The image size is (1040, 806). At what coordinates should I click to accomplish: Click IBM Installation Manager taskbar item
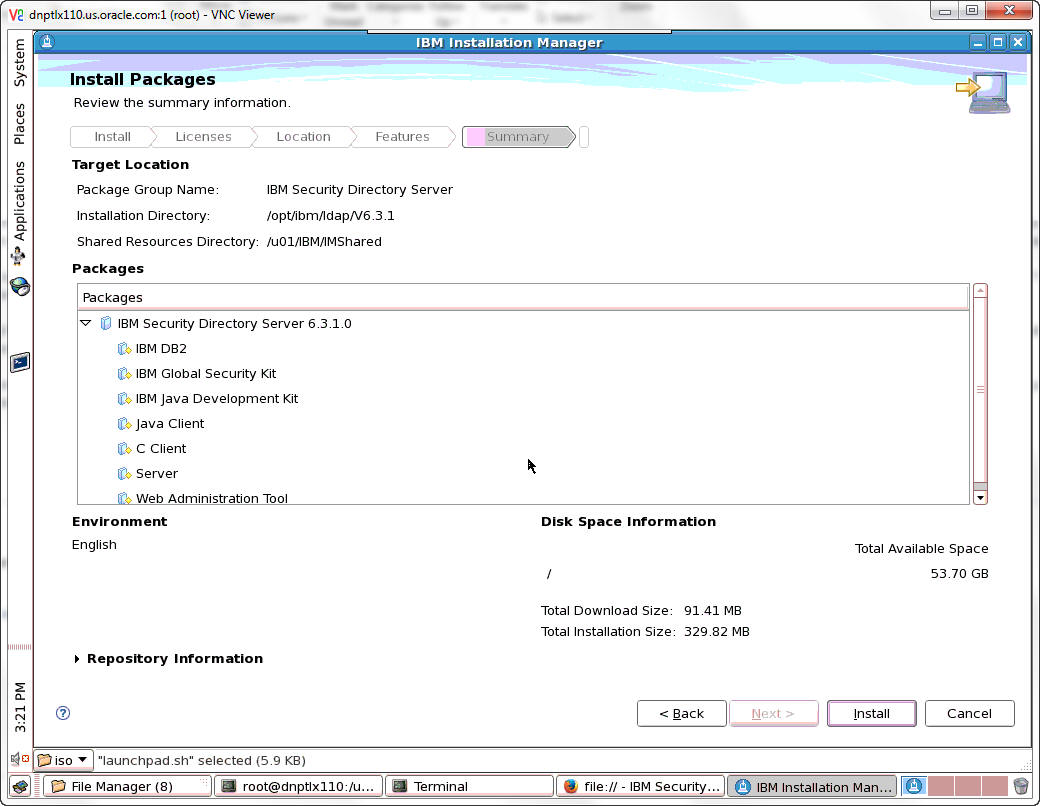coord(812,786)
